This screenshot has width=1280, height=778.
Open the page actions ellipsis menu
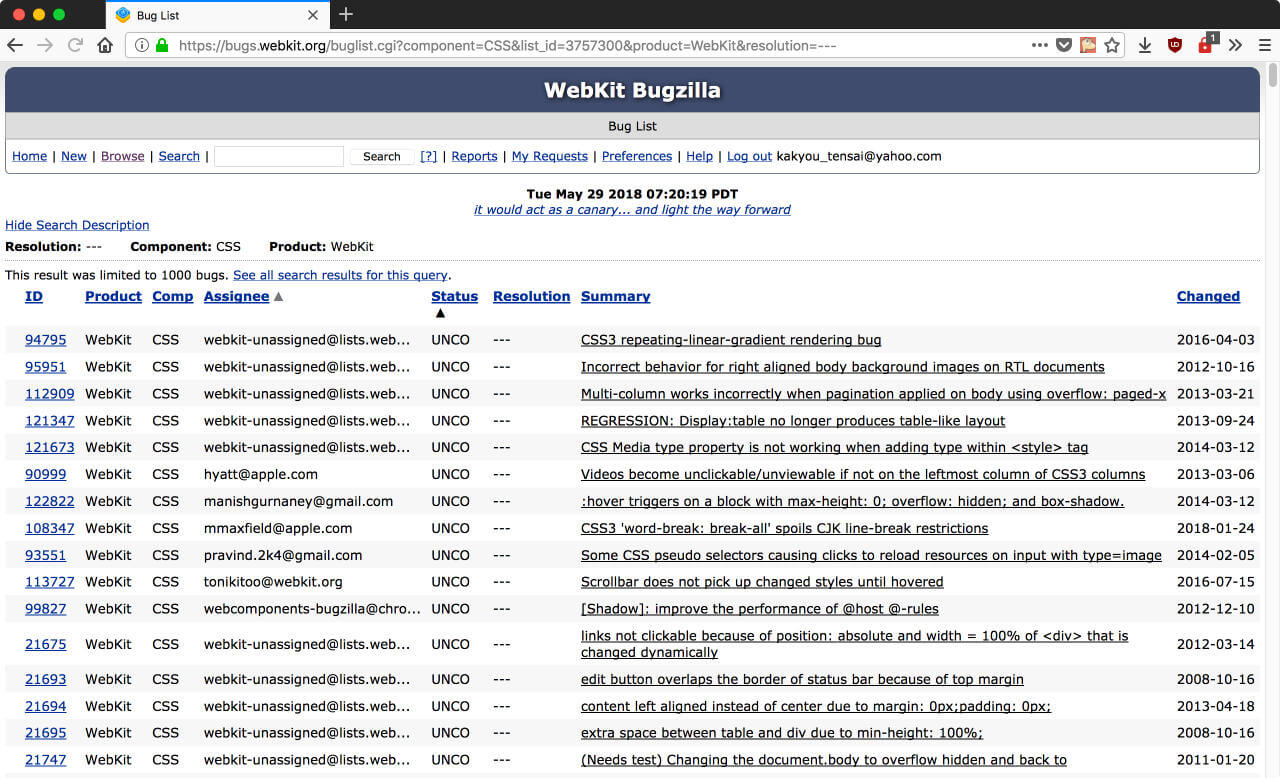[1040, 45]
